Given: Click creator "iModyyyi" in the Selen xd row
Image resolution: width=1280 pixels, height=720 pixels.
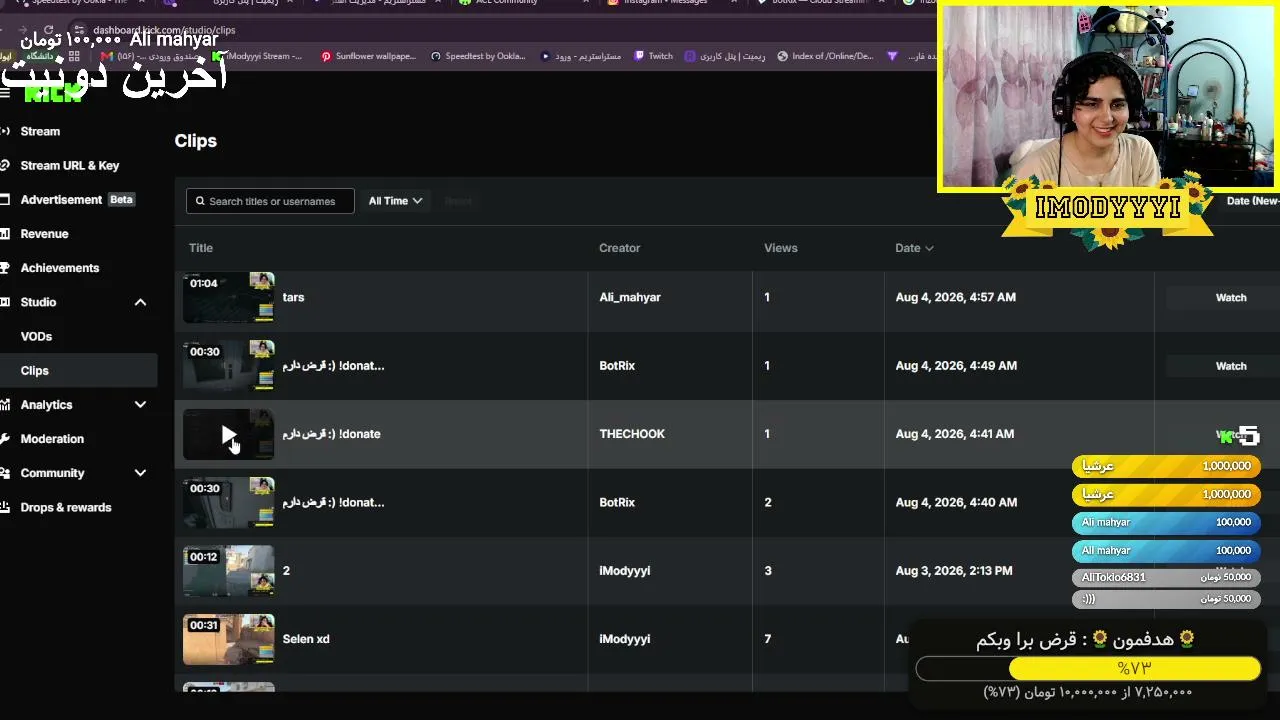Looking at the screenshot, I should pos(625,639).
